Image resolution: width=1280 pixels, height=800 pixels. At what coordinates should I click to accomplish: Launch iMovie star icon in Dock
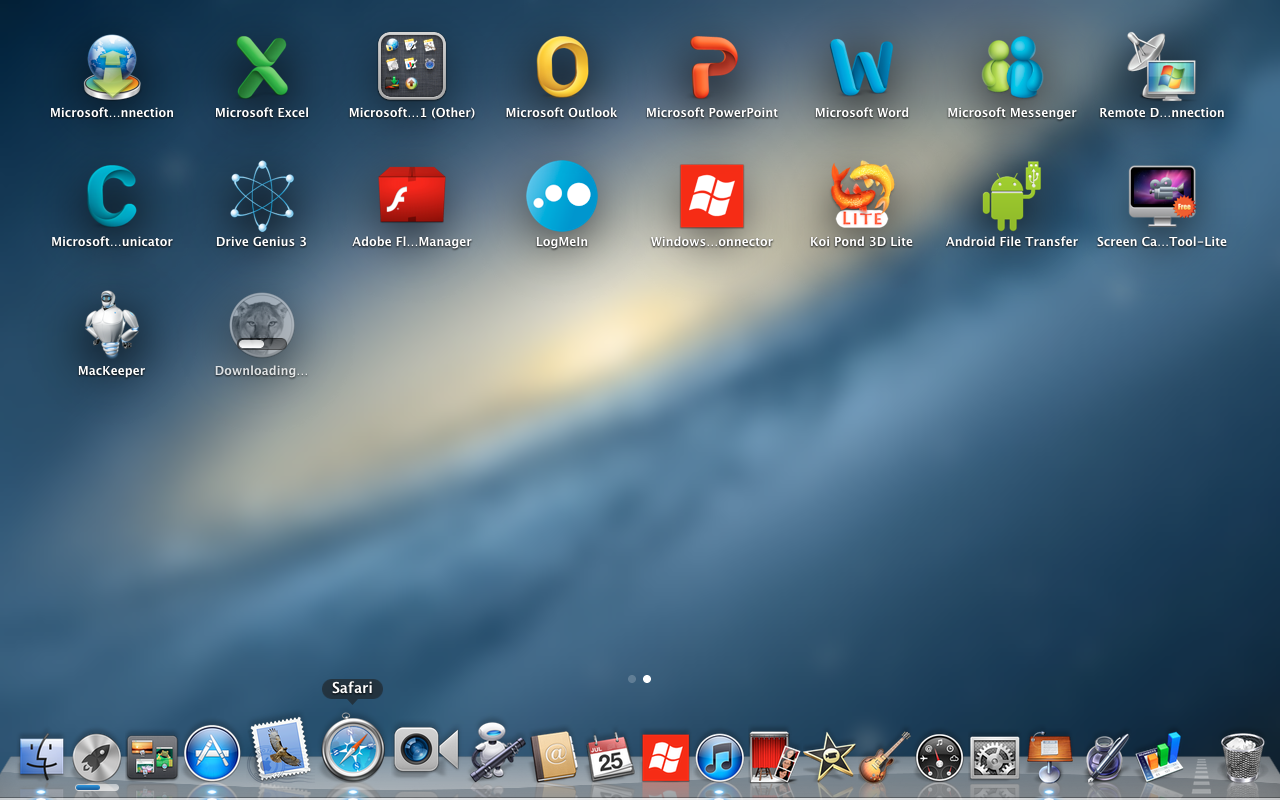pos(829,757)
